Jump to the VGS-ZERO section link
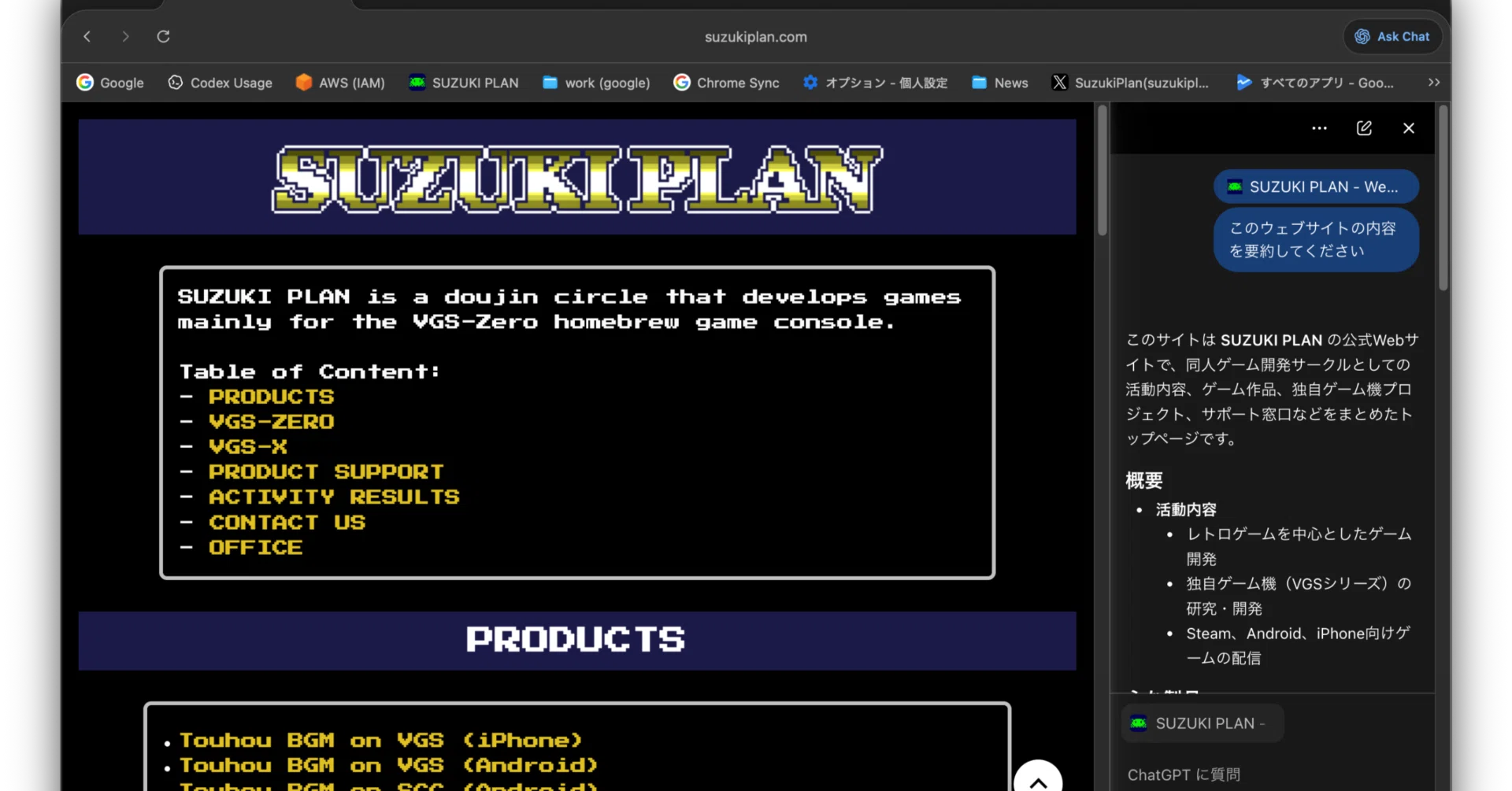Viewport: 1512px width, 791px height. 272,422
